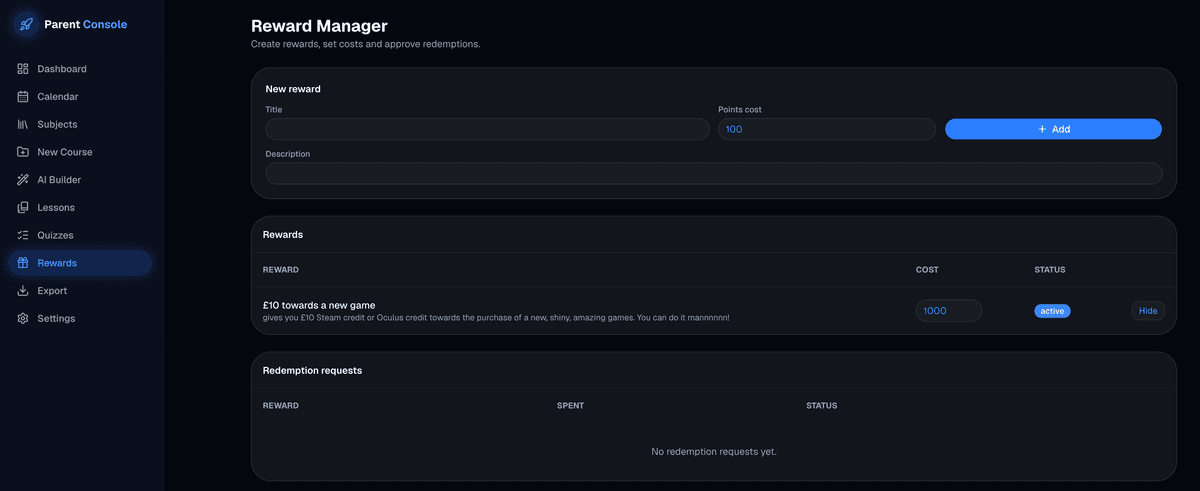This screenshot has width=1200, height=491.
Task: Edit the 1000 cost field
Action: [x=949, y=311]
